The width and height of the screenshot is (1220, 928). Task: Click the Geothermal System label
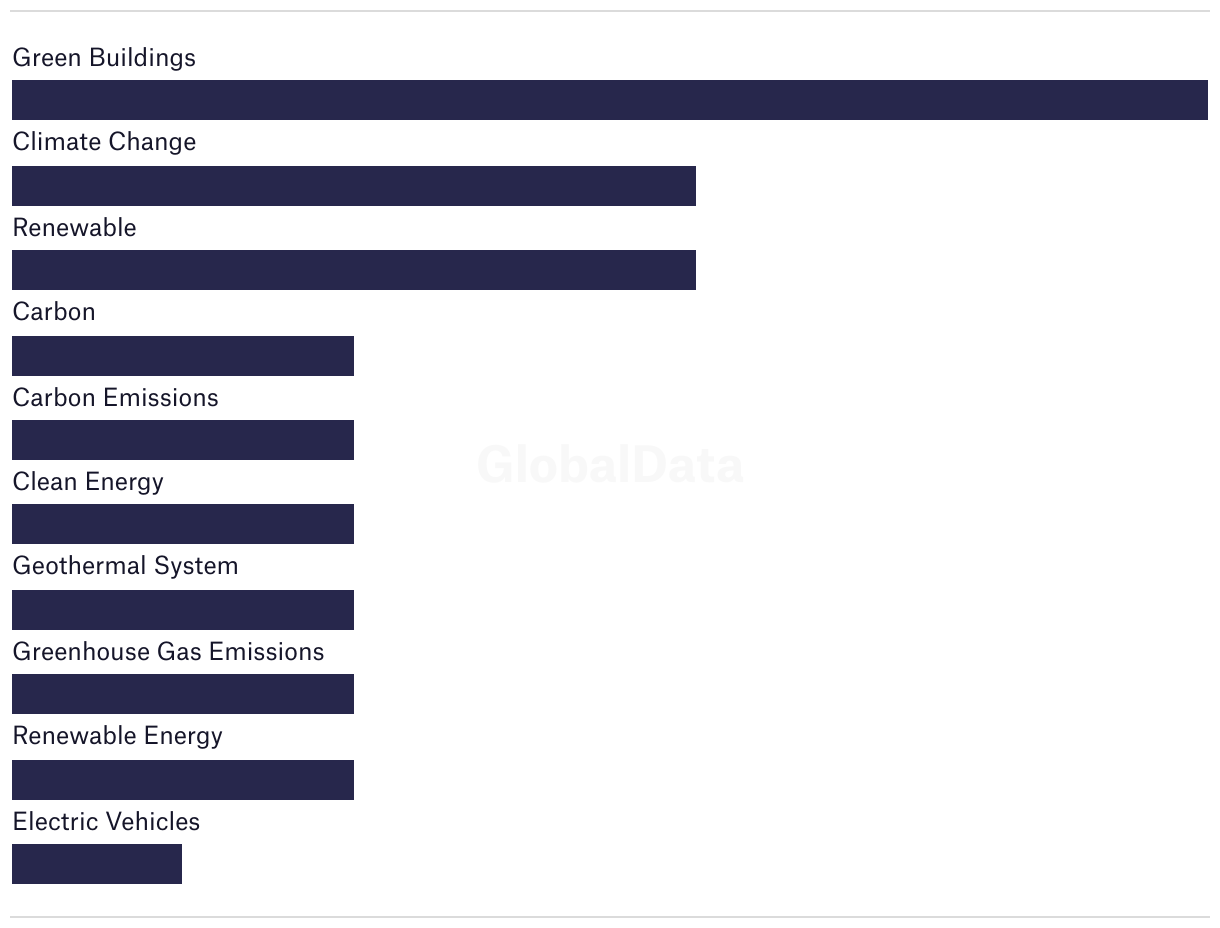coord(126,566)
